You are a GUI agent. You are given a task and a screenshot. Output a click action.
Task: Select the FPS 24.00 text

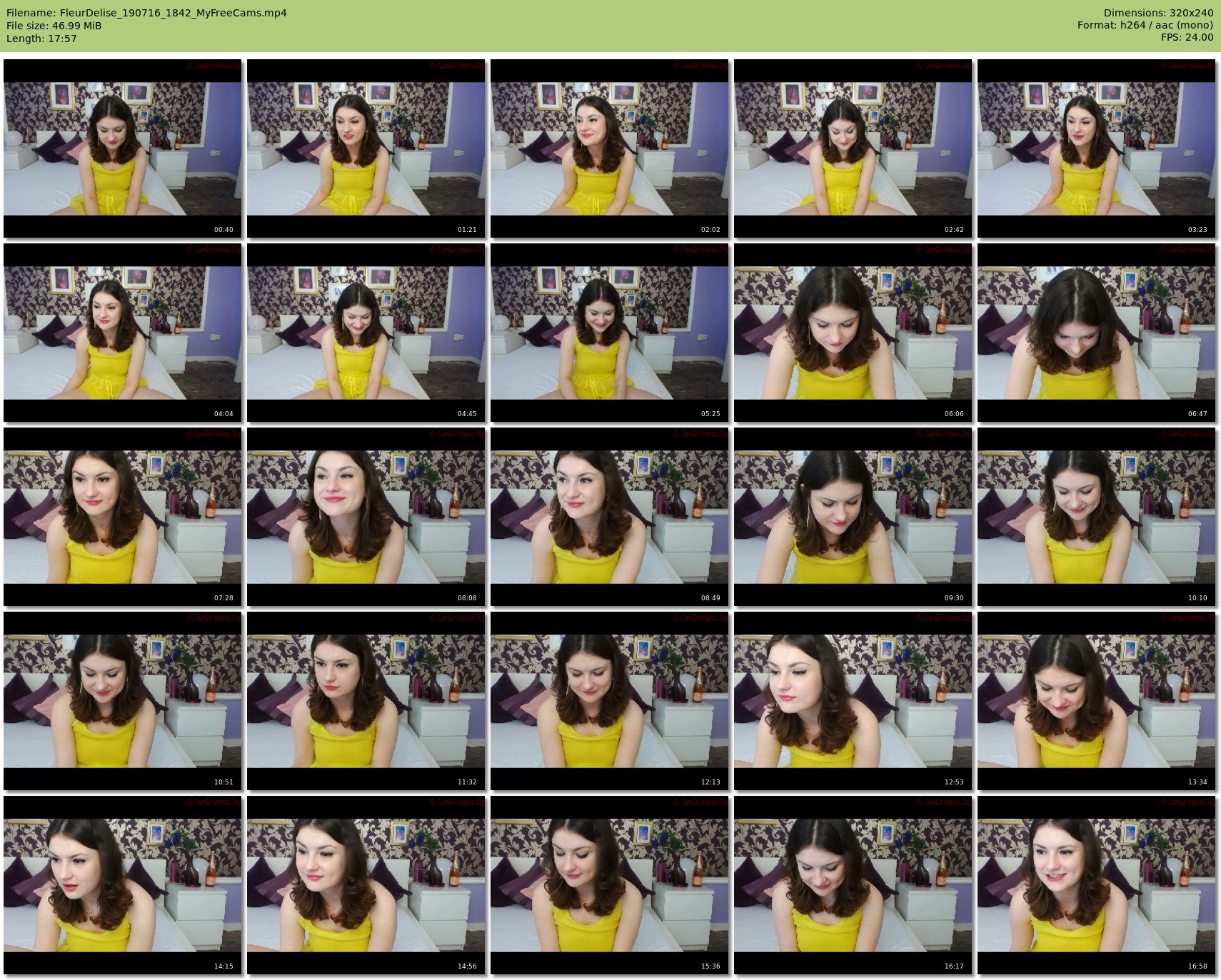pos(1186,37)
